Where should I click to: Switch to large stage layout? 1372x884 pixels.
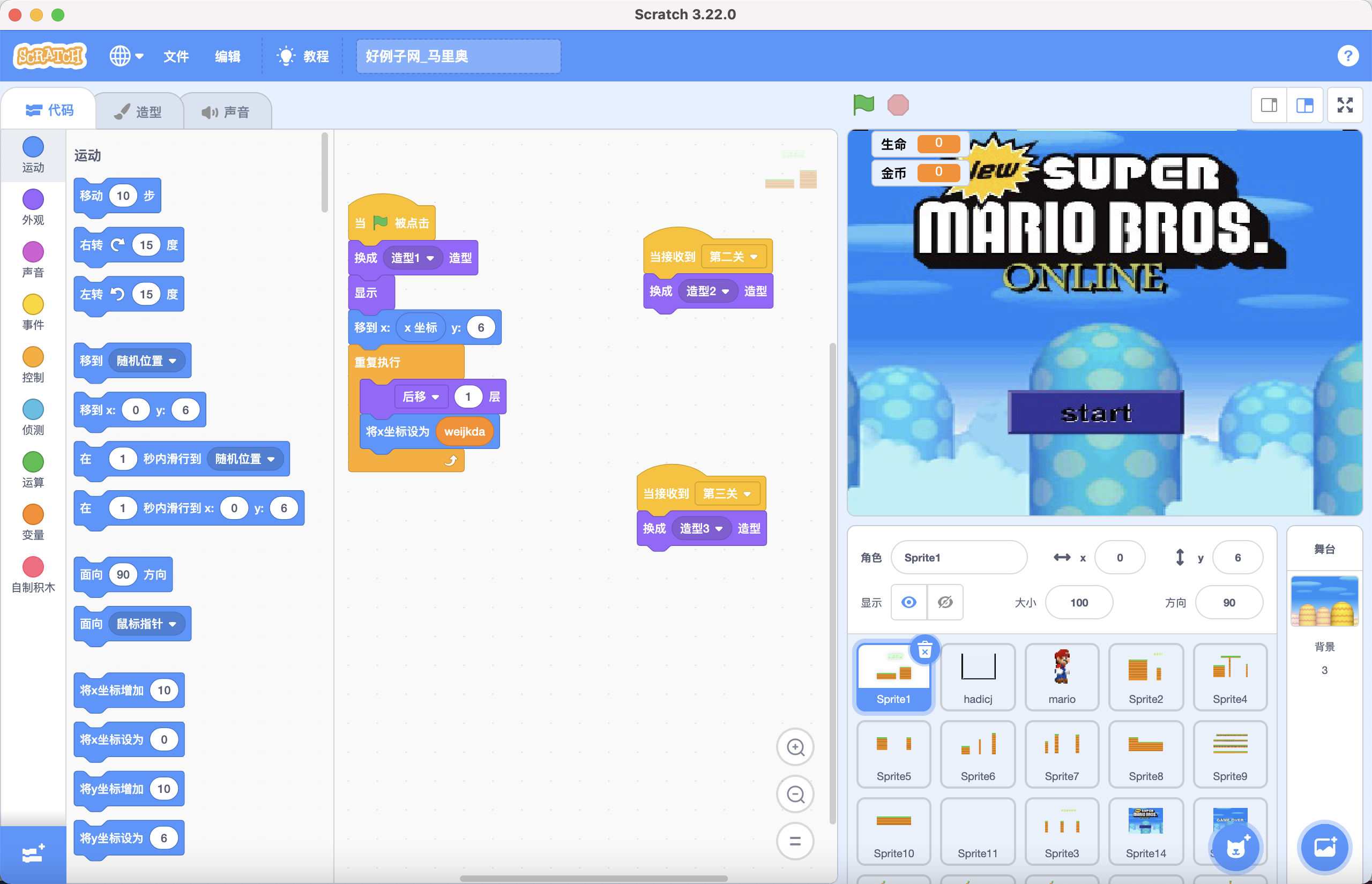1305,105
